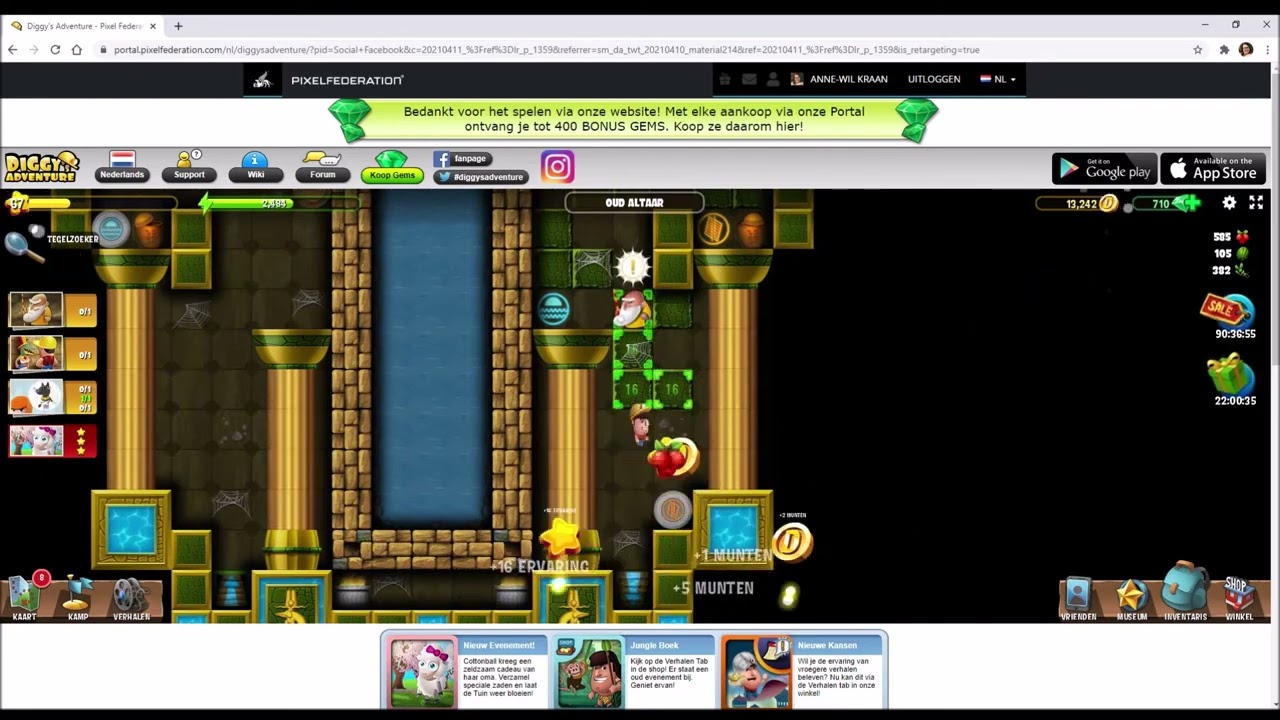Click the UITLOGGEN link
The width and height of the screenshot is (1280, 720).
click(x=934, y=79)
